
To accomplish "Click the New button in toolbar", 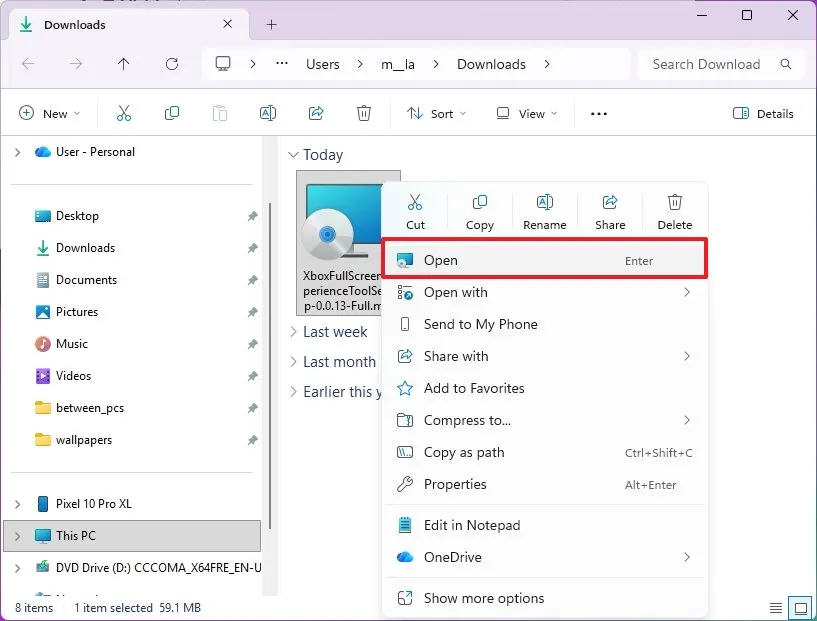I will click(x=49, y=114).
